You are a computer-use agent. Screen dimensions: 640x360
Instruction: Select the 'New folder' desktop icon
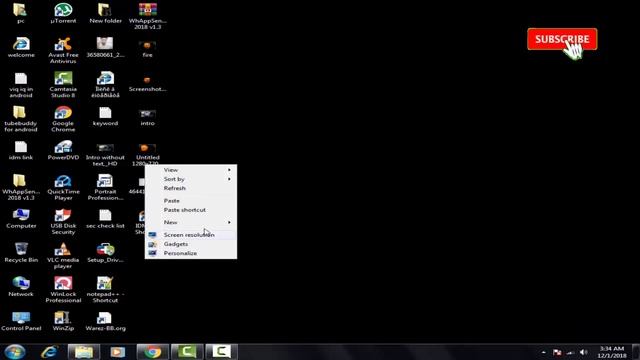coord(105,13)
